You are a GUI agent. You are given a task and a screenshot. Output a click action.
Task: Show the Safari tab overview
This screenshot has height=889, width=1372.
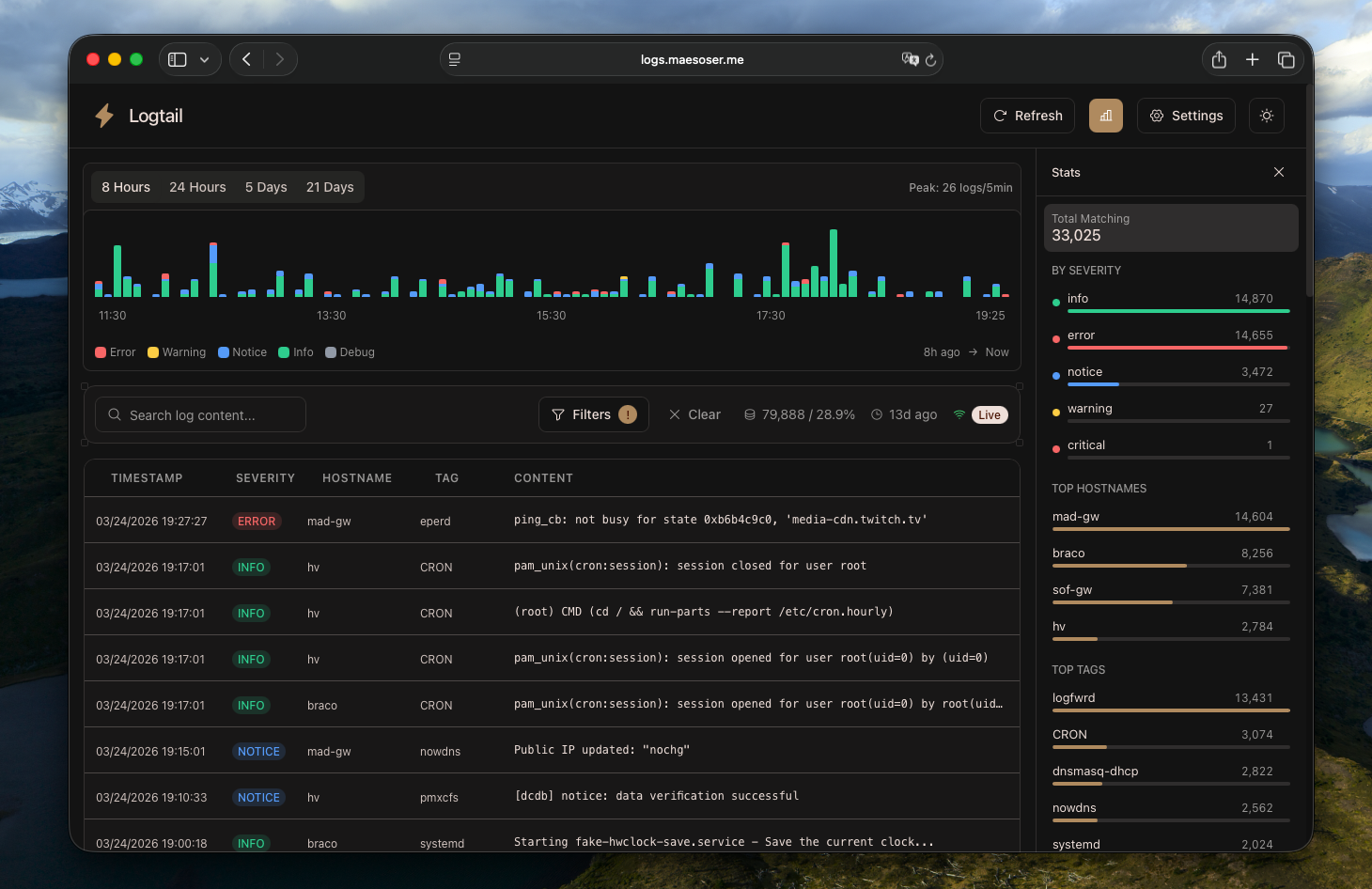pyautogui.click(x=1286, y=59)
